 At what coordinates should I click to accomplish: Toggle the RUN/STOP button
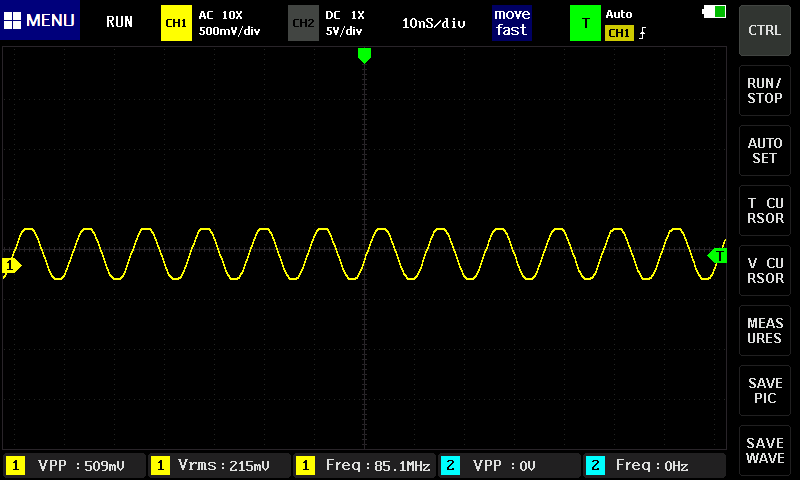(x=765, y=91)
